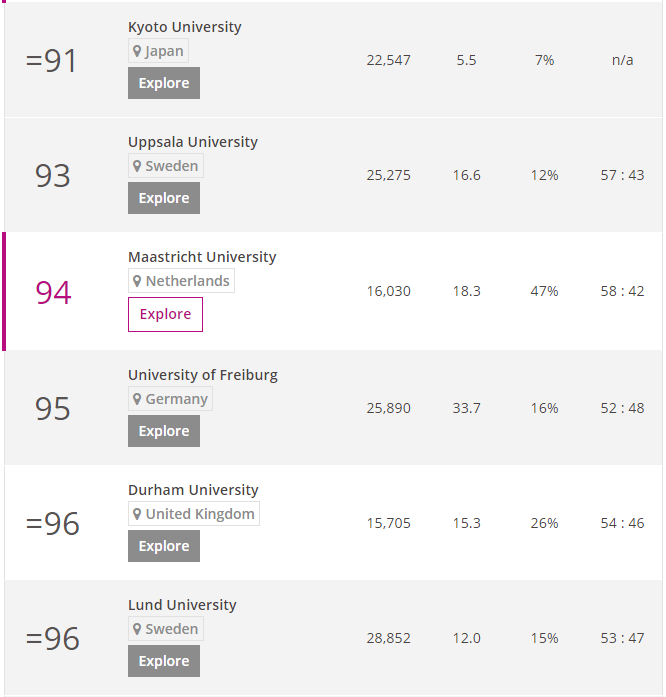Click location pin icon beside Netherlands
The width and height of the screenshot is (666, 697).
coord(137,281)
